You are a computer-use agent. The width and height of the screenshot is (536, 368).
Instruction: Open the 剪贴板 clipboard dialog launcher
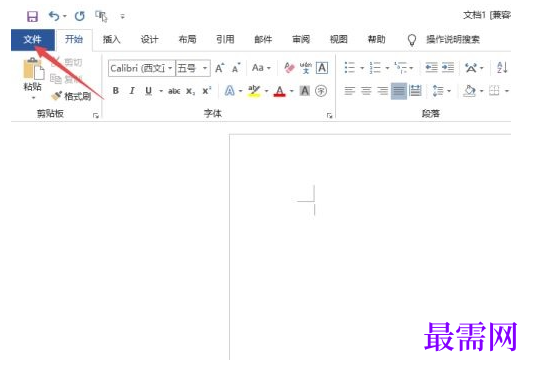(96, 116)
